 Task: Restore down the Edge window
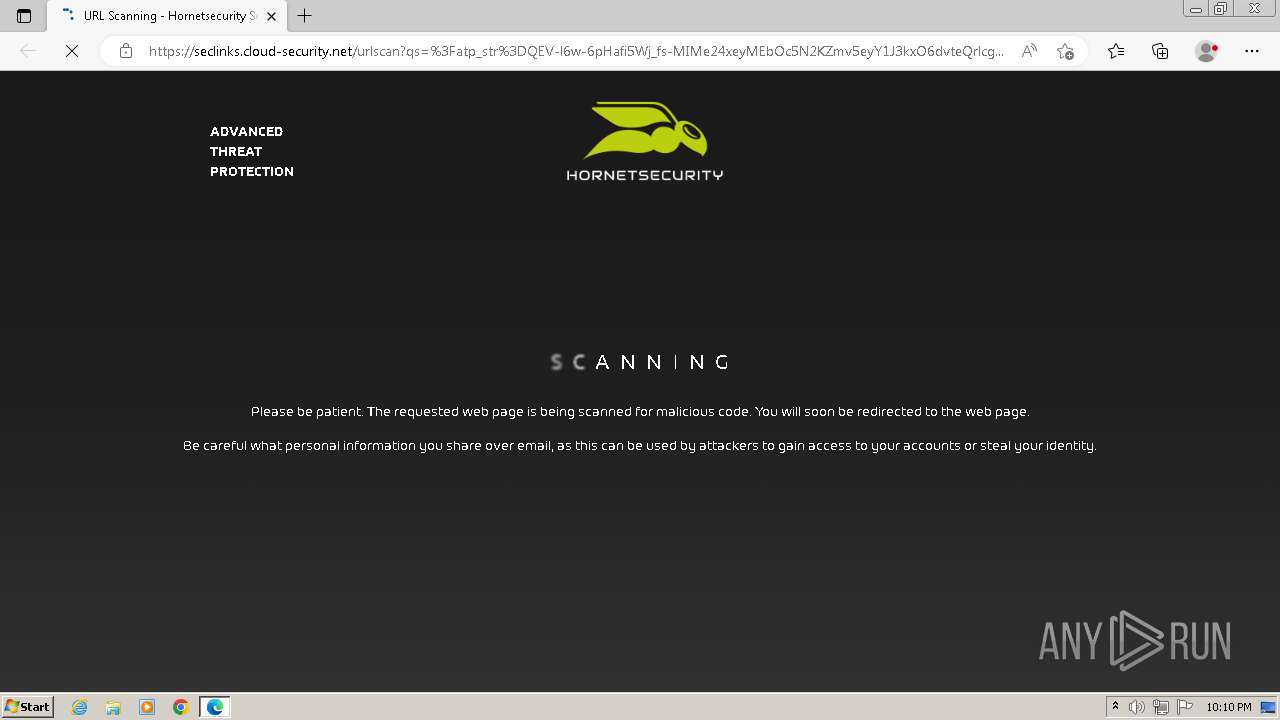point(1221,9)
